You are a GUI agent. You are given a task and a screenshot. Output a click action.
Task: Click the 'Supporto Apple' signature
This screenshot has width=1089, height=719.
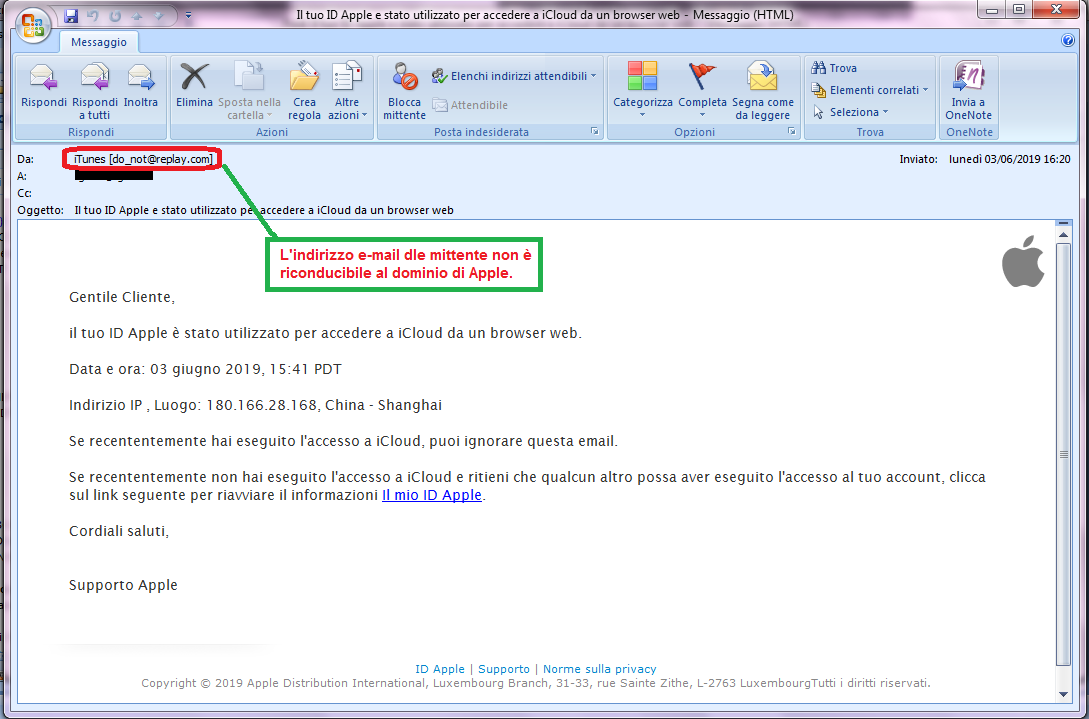[x=123, y=586]
